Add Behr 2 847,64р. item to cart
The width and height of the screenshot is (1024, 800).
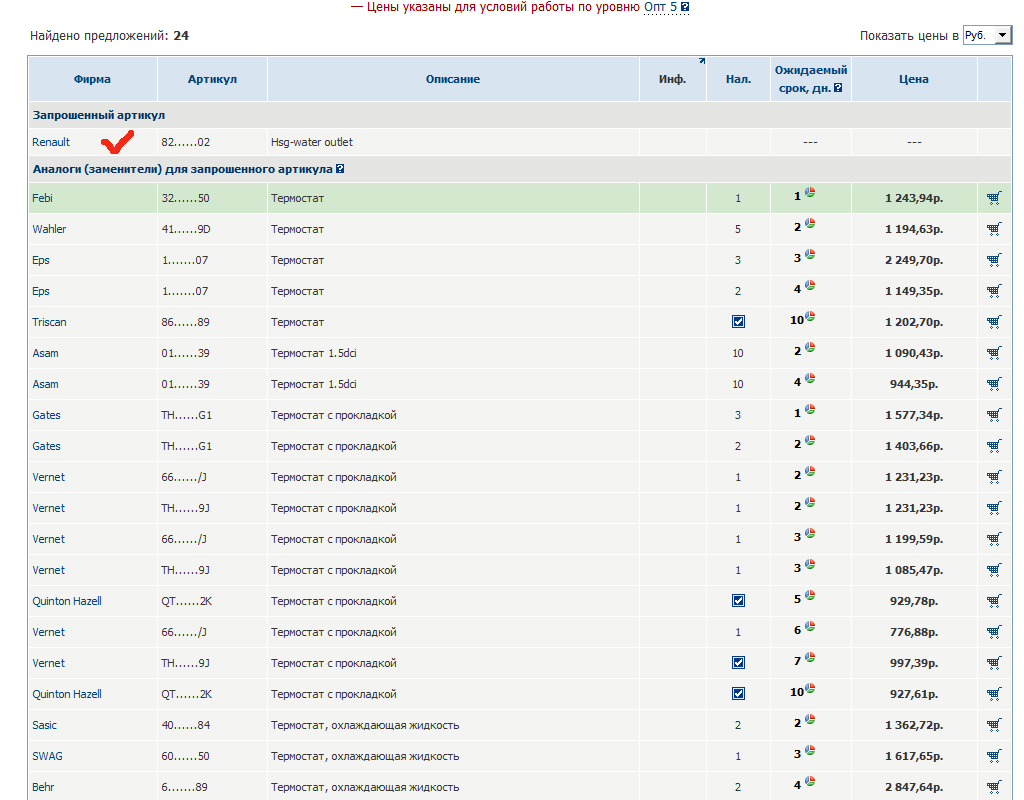[x=993, y=787]
